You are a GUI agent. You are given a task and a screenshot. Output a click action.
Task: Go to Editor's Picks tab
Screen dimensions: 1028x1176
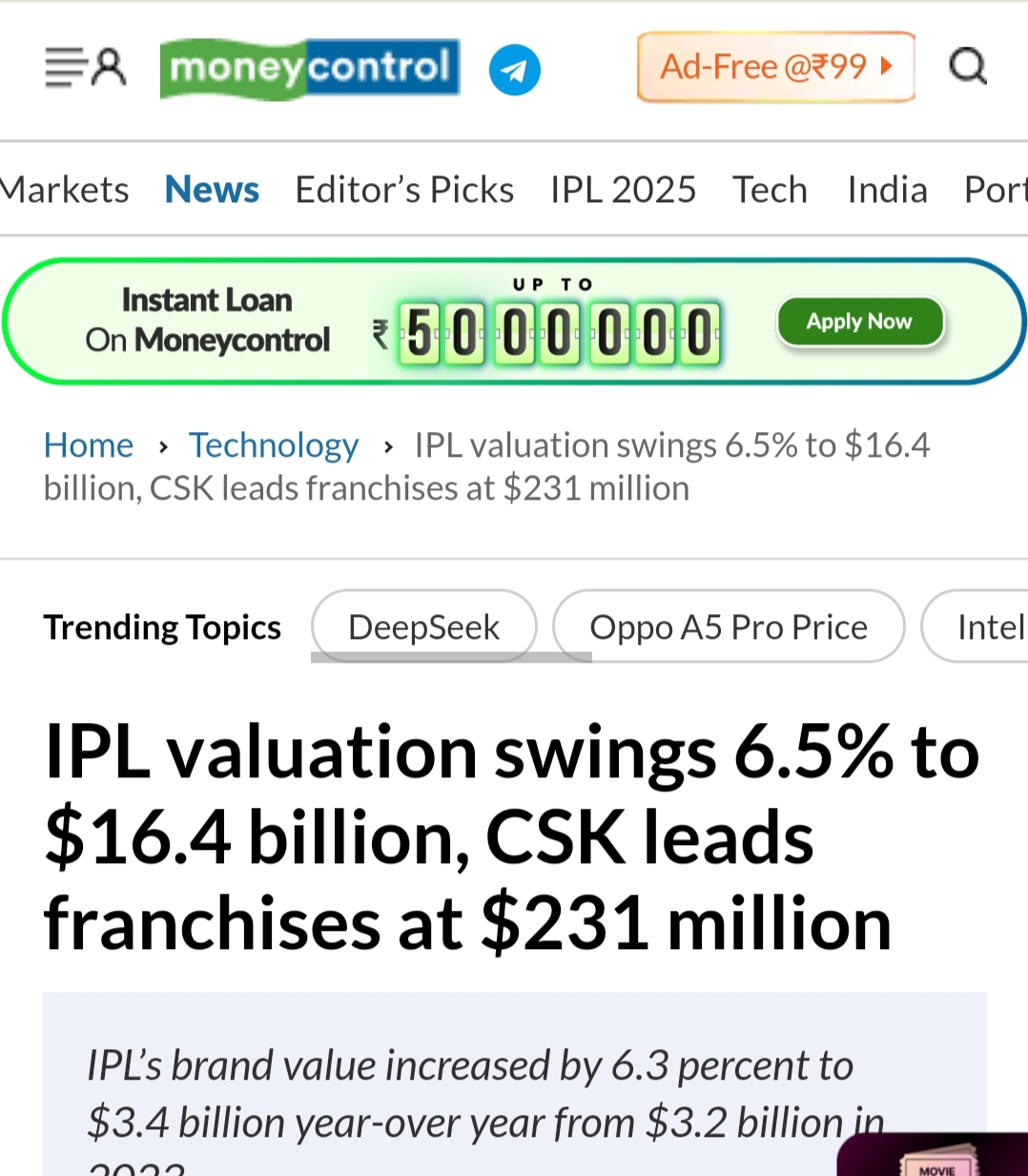click(x=404, y=190)
